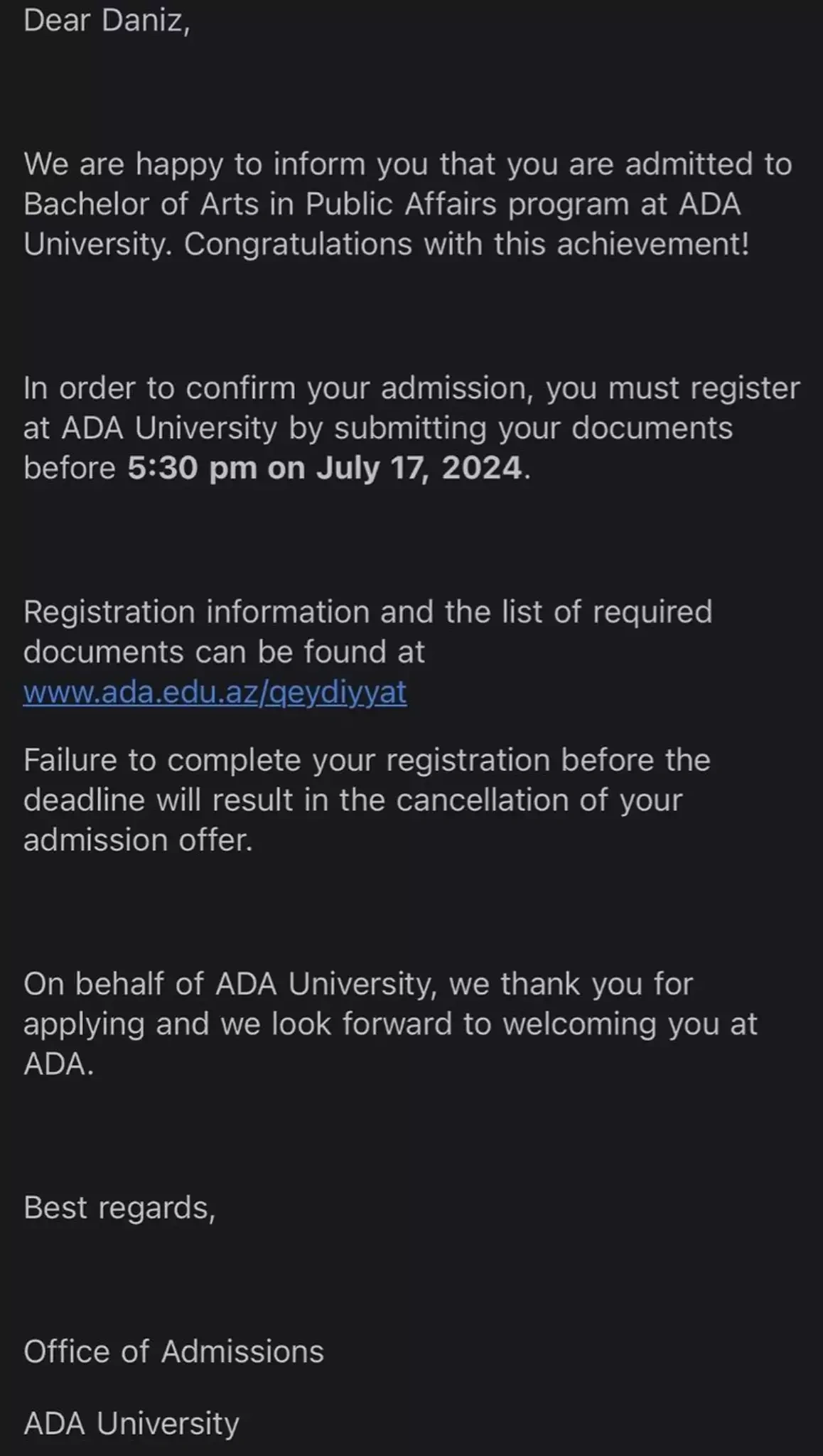Click the final "ADA University" signature line
Screen dimensions: 823x1456
pyautogui.click(x=131, y=1423)
